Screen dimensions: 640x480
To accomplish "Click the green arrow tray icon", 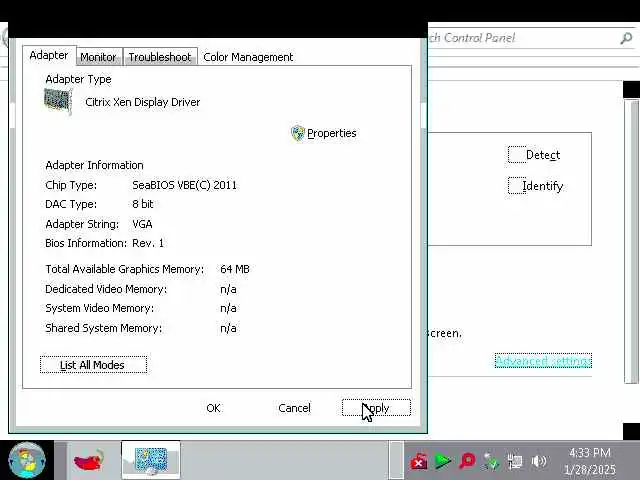I will pyautogui.click(x=443, y=462).
